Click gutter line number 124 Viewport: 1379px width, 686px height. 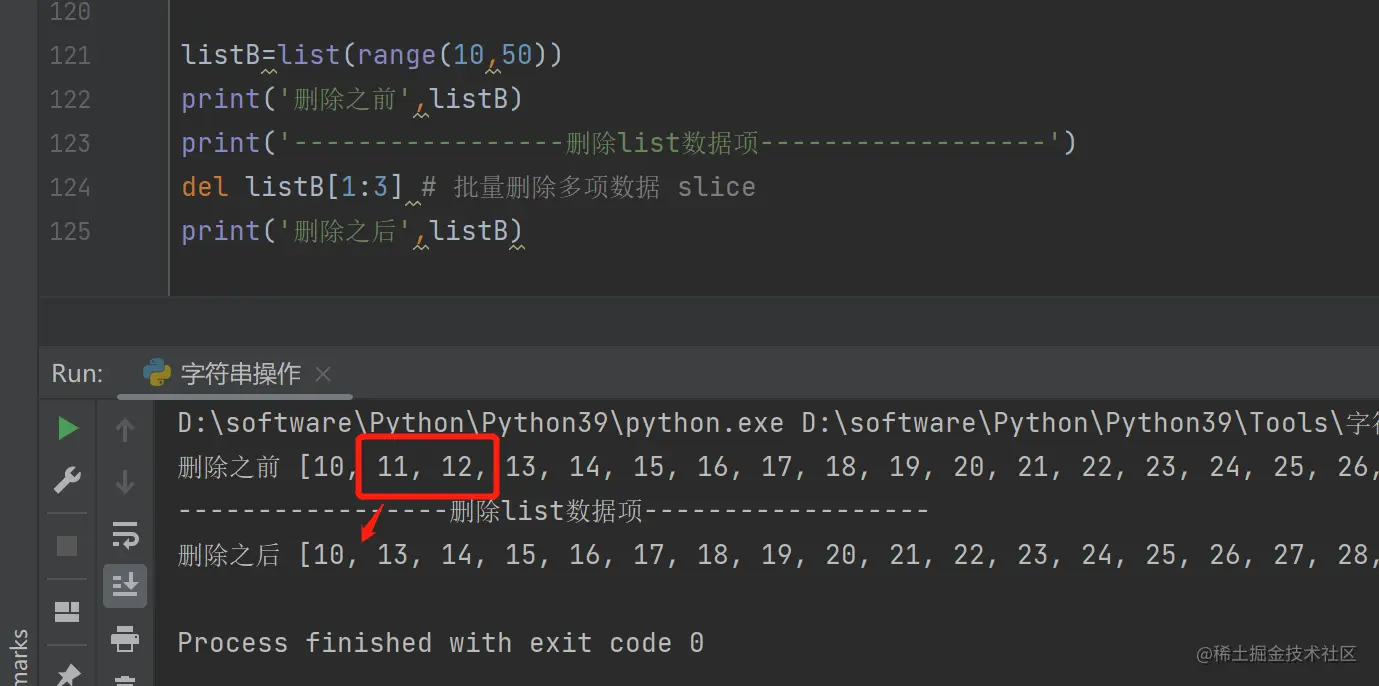pos(70,187)
